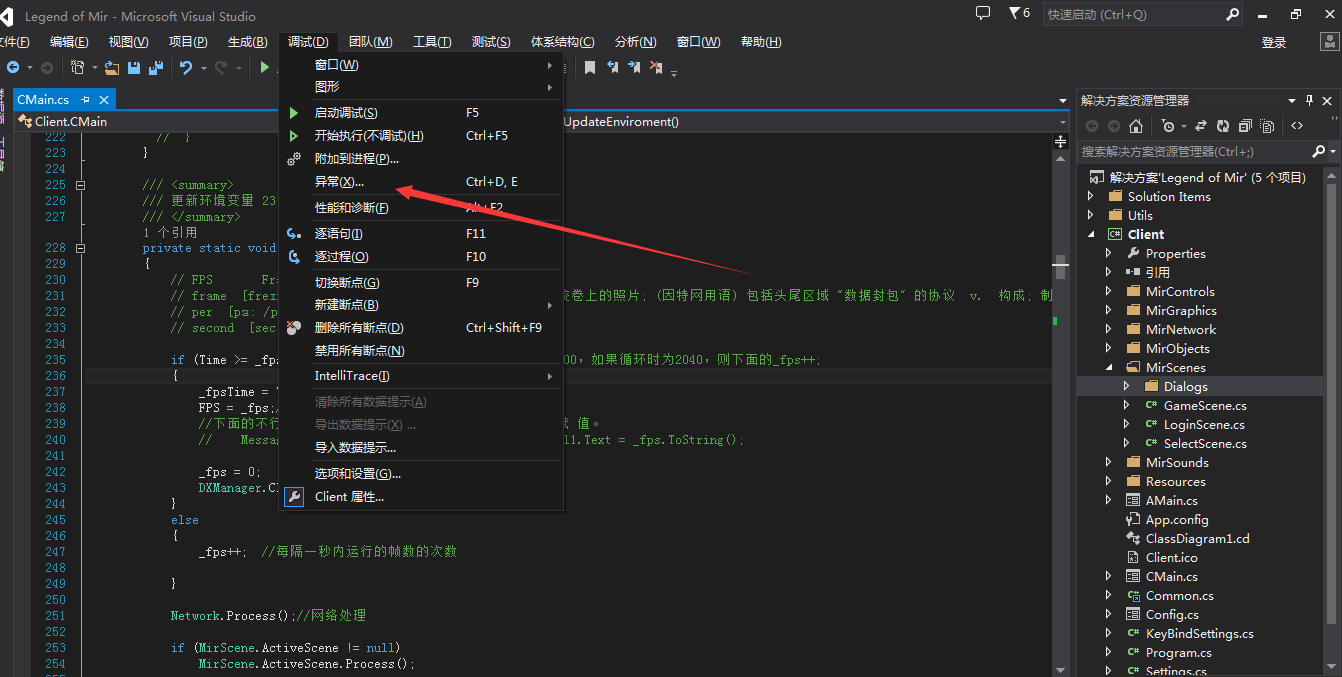Toggle bookmark using the bookmark toolbar icon
The image size is (1342, 677).
point(590,67)
